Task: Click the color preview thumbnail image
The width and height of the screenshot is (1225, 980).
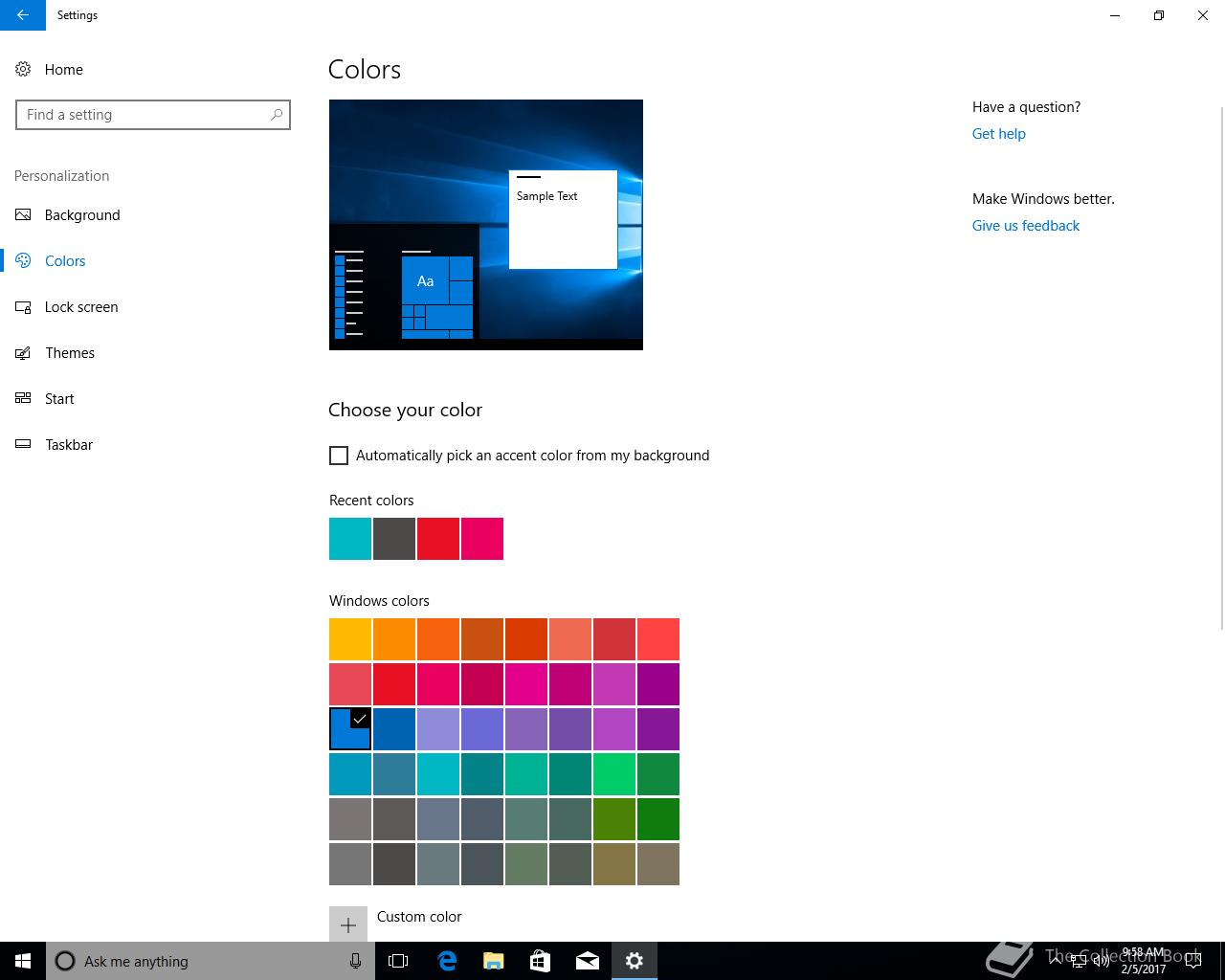Action: coord(486,225)
